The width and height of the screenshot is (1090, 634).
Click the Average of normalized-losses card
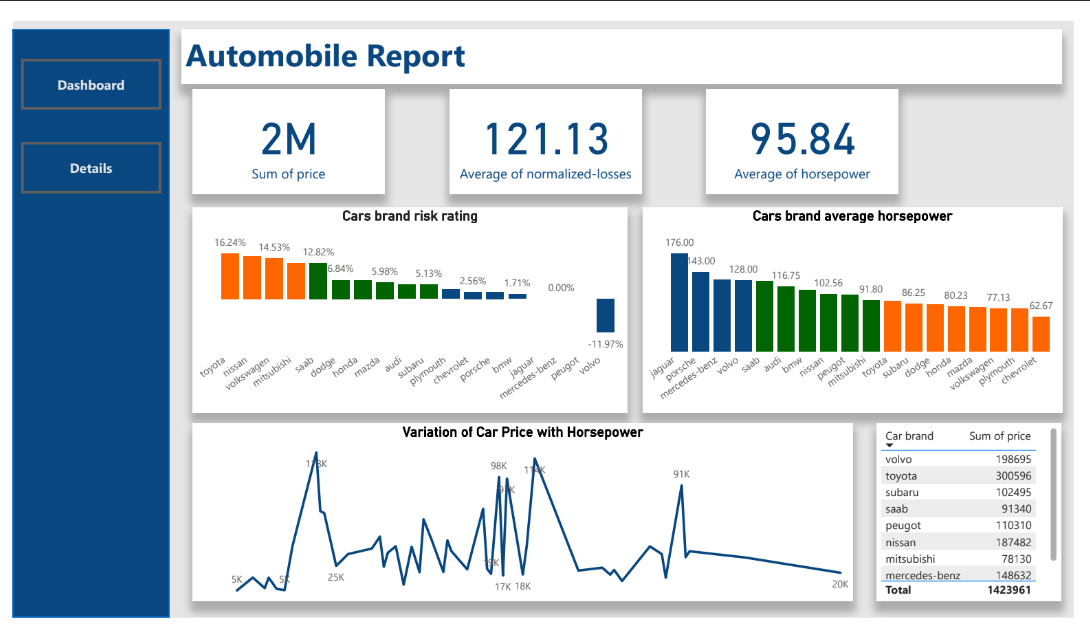coord(545,142)
